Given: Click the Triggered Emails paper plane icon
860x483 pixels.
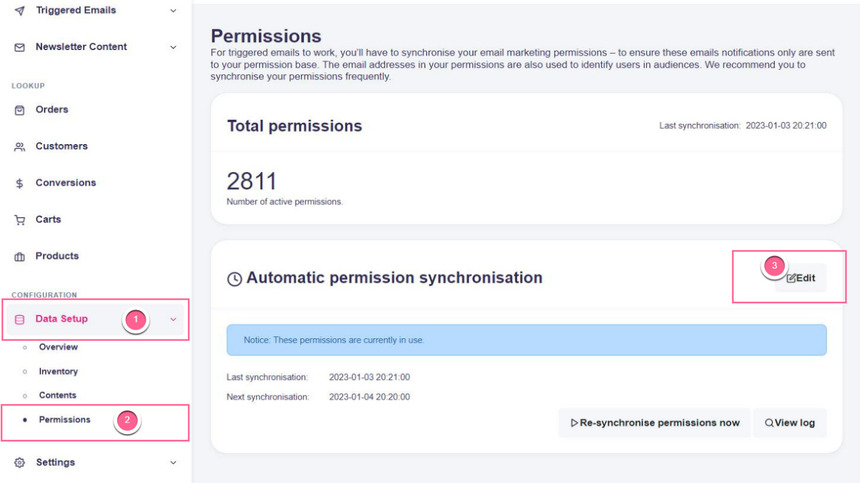Looking at the screenshot, I should point(19,11).
